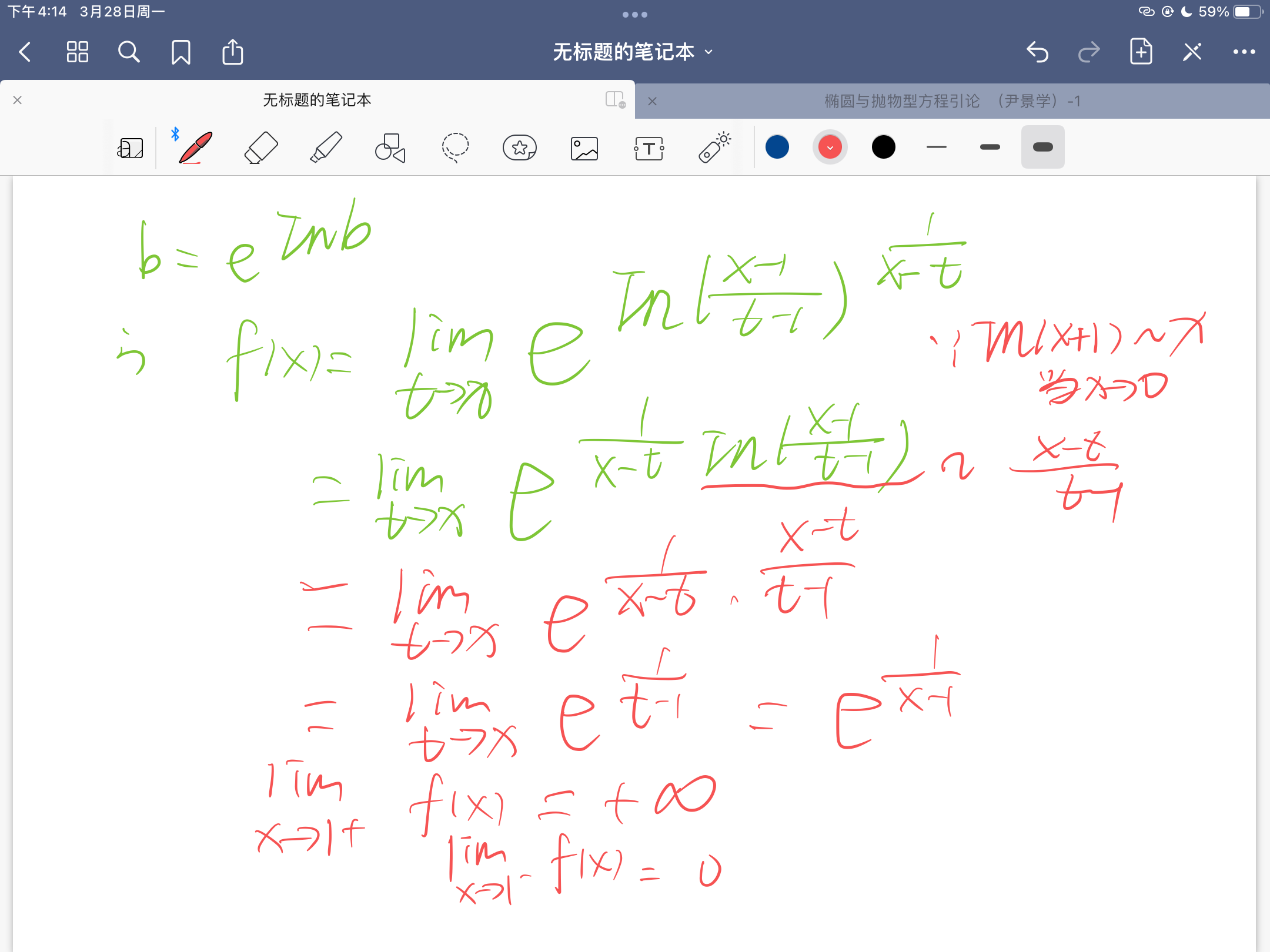Open the Elements sticker tool
The image size is (1270, 952).
coord(520,148)
